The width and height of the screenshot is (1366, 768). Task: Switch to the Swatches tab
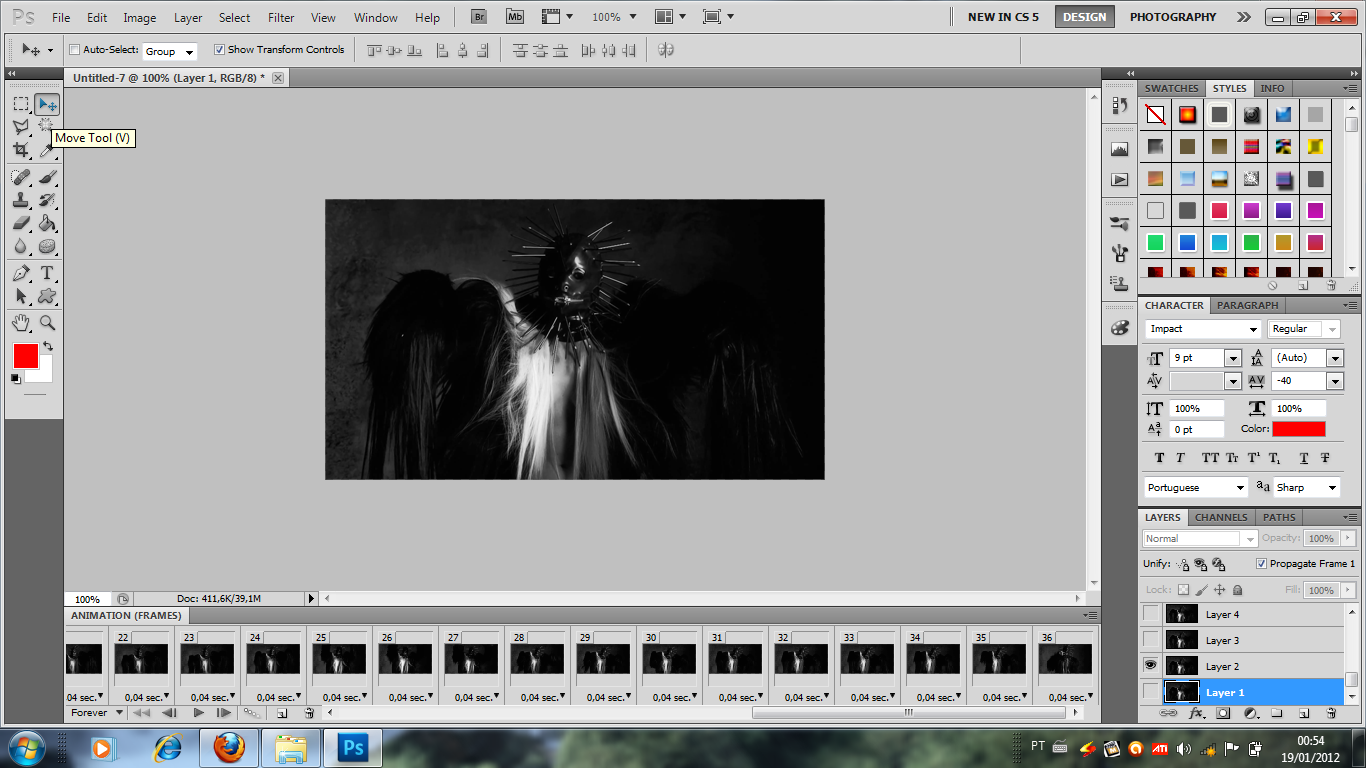1171,88
